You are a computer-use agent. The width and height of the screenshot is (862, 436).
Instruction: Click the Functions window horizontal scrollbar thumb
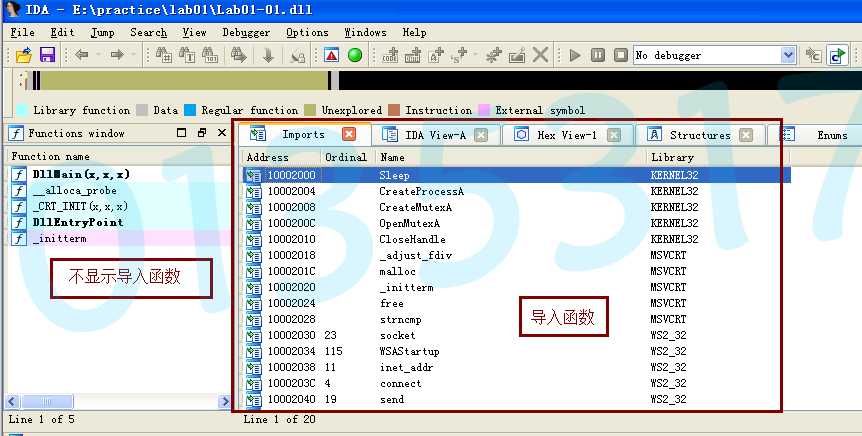(47, 402)
